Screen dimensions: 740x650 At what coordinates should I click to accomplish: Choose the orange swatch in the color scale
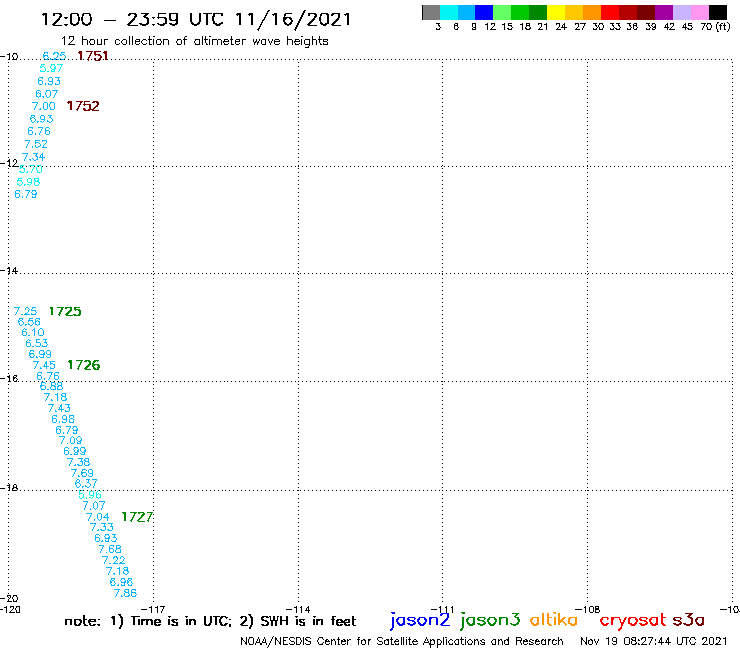point(592,12)
